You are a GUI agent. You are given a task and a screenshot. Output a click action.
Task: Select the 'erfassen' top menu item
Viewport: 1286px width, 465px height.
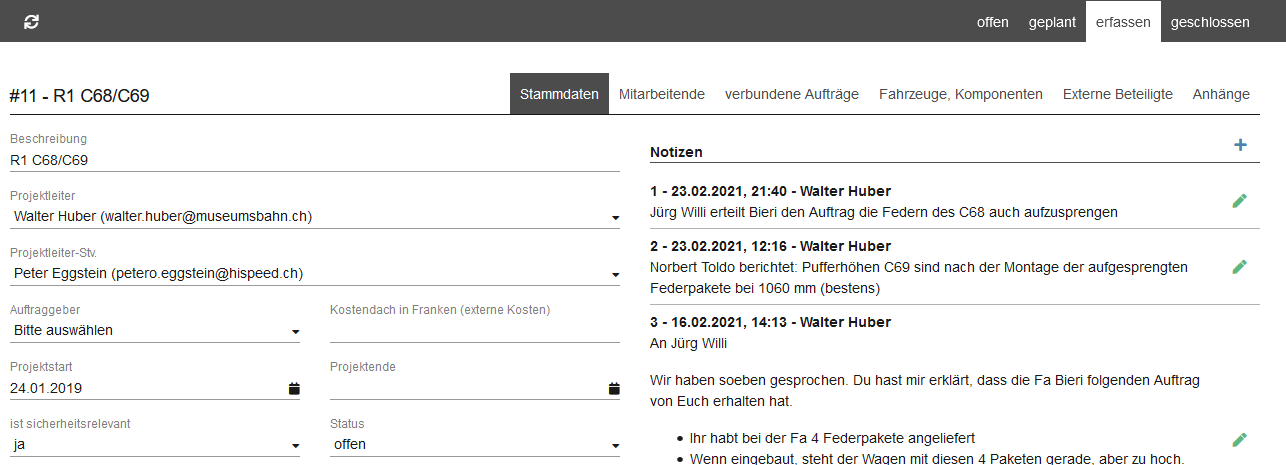pyautogui.click(x=1123, y=21)
